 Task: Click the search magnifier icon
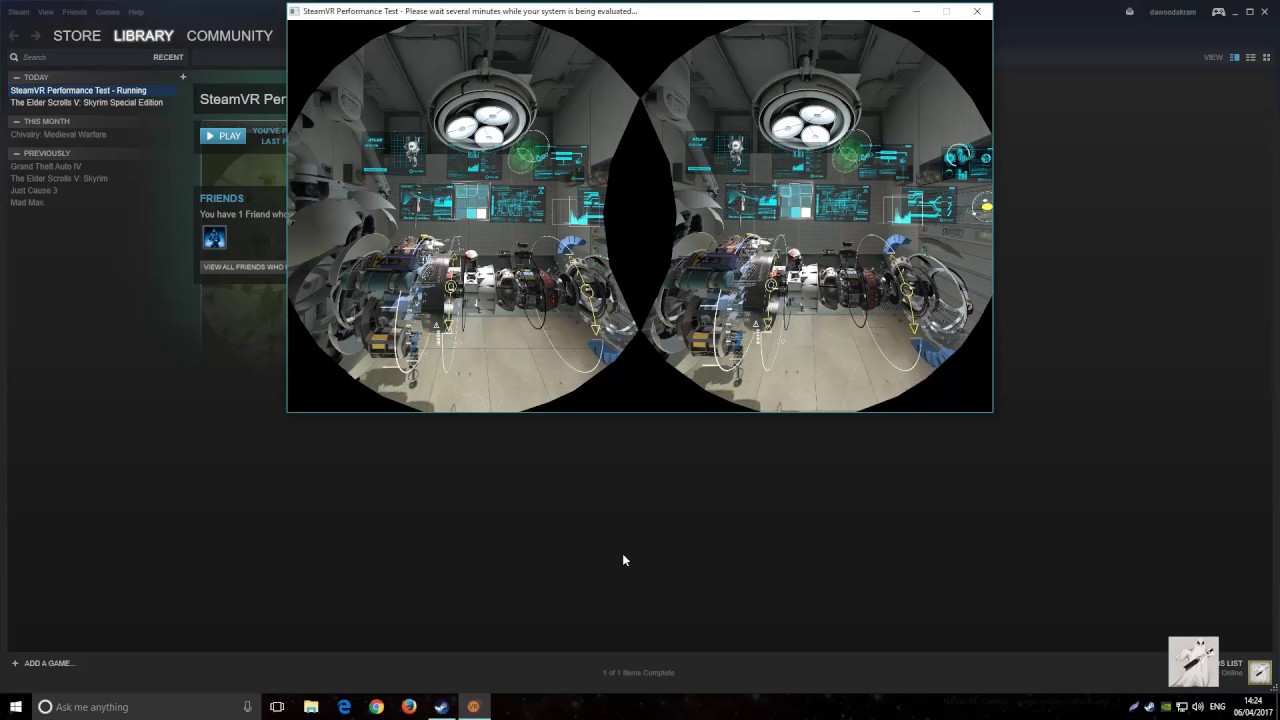[14, 57]
